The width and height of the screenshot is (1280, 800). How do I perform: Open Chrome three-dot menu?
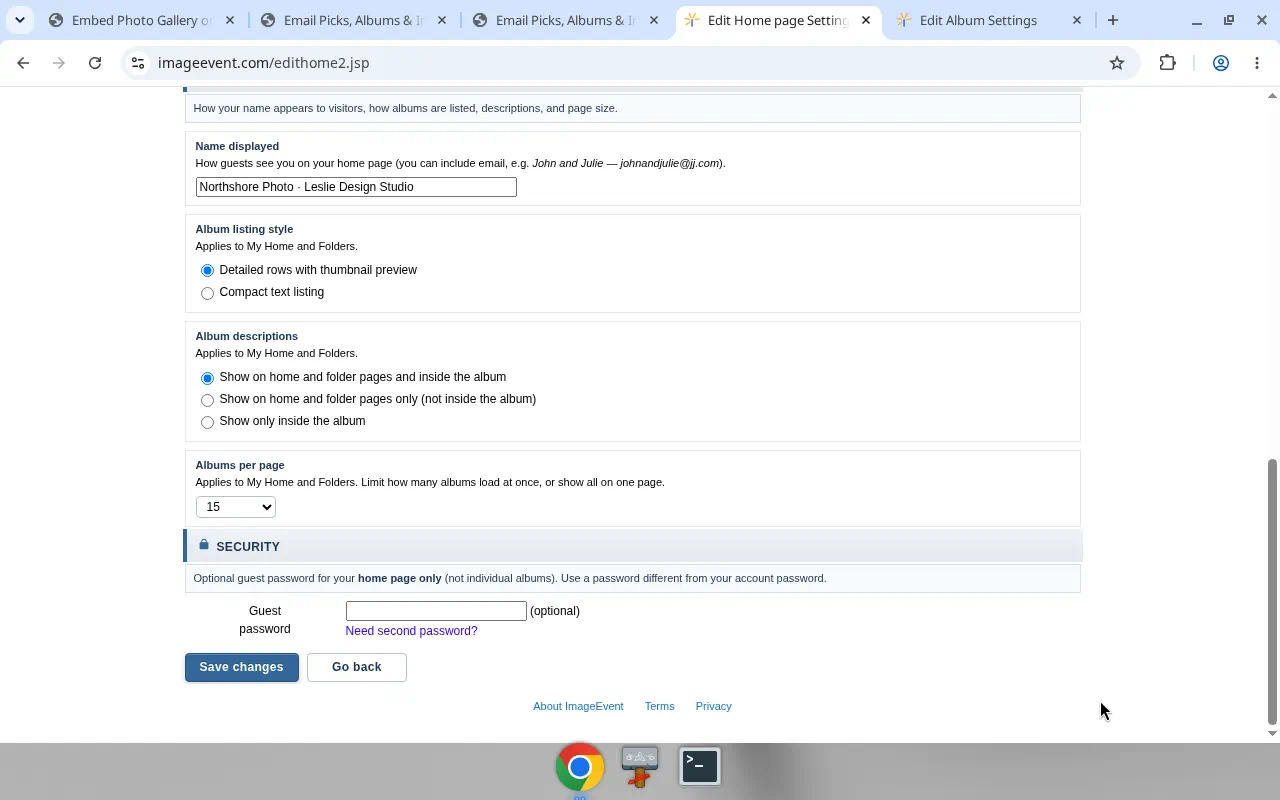(1257, 63)
